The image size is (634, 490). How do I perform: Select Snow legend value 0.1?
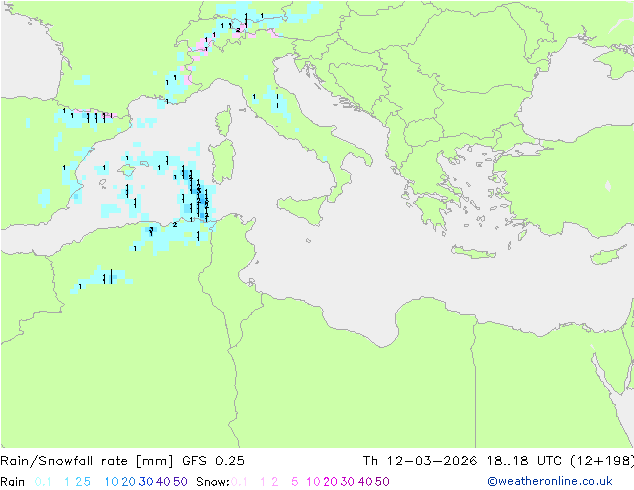click(x=239, y=482)
